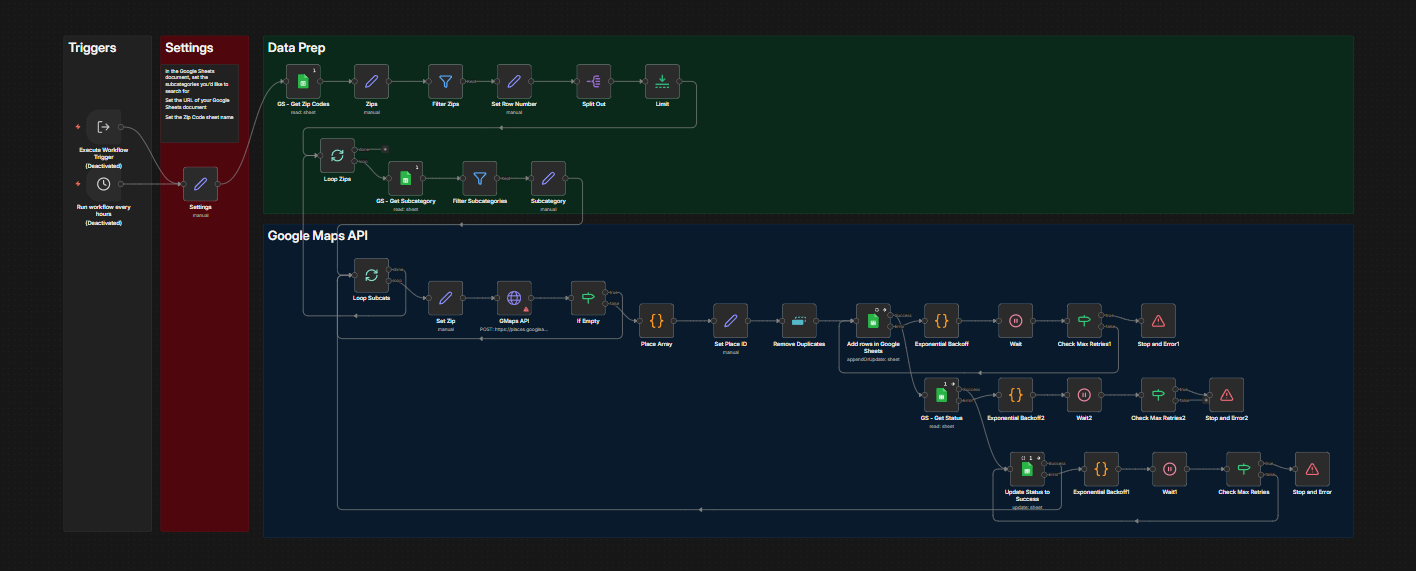Open the GMaps API globe node
The image size is (1416, 571).
[514, 298]
